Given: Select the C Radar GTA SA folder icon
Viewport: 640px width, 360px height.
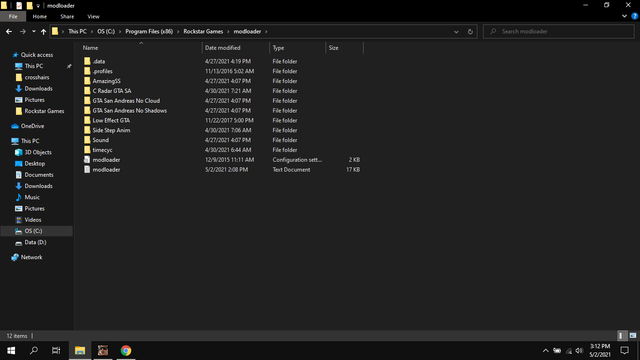Looking at the screenshot, I should [87, 91].
